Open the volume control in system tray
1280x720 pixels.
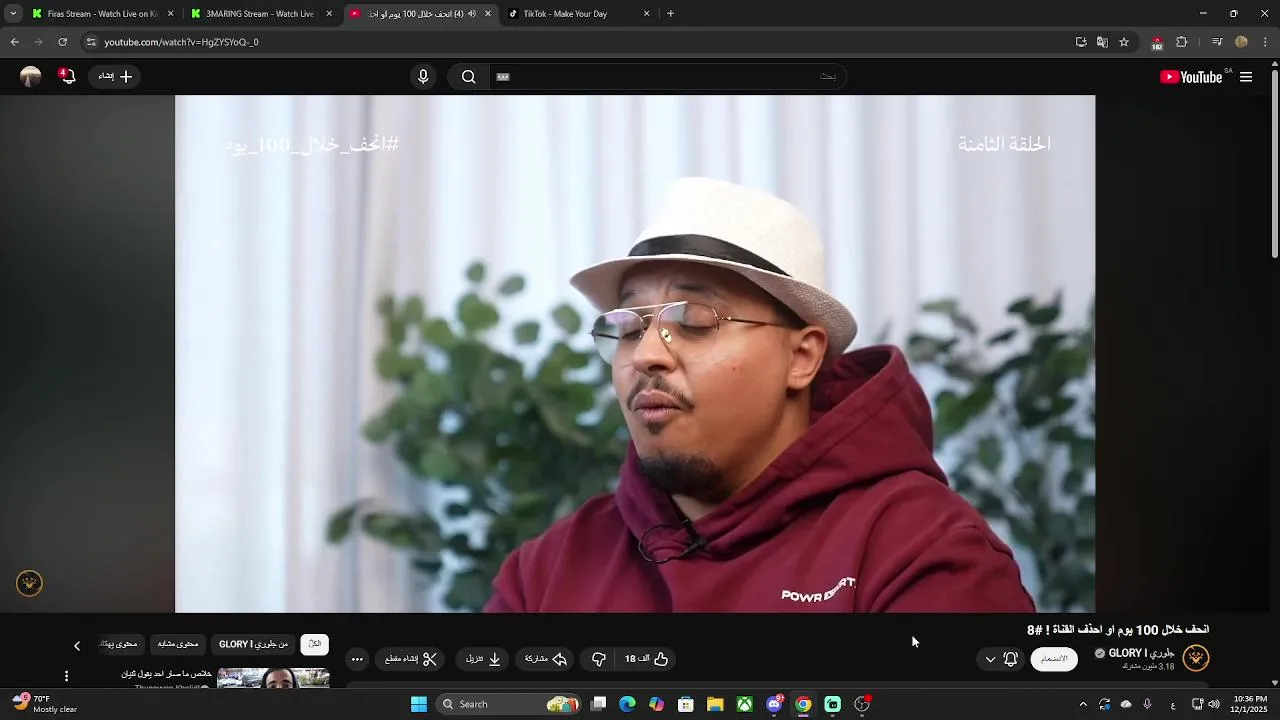click(1213, 704)
